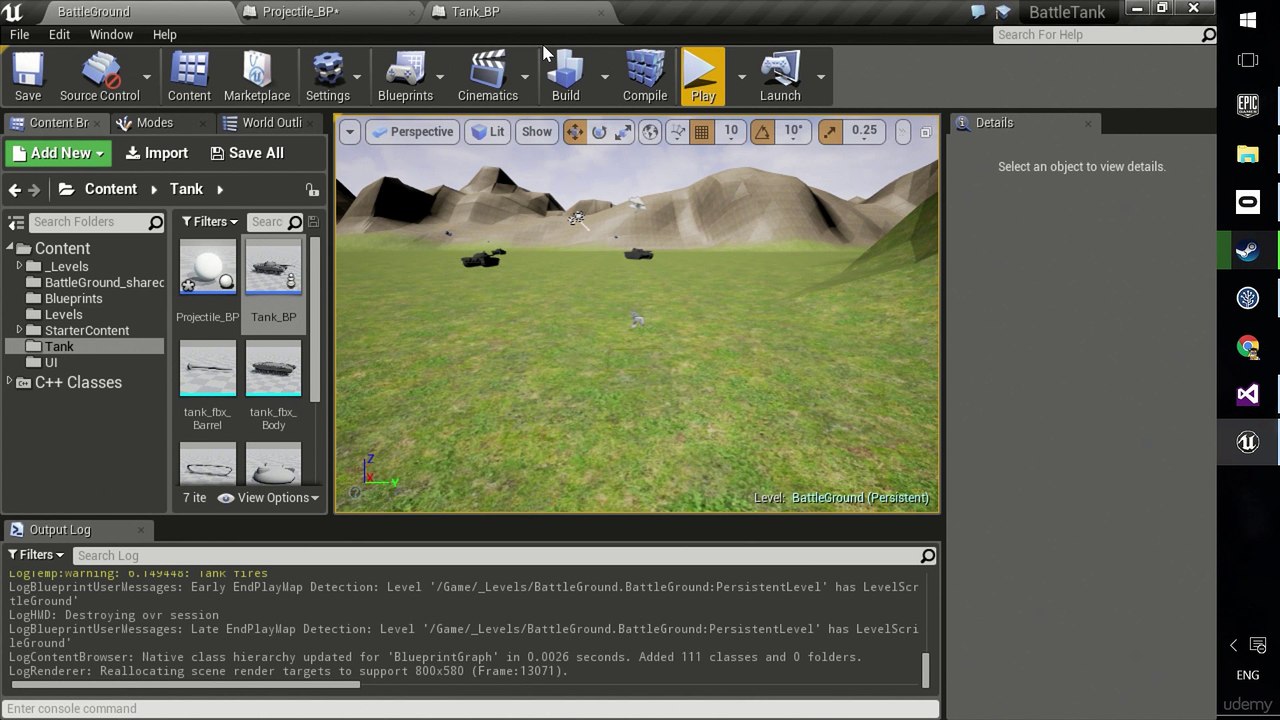Select the tank_fbx_Body mesh thumbnail
This screenshot has width=1280, height=720.
point(273,369)
